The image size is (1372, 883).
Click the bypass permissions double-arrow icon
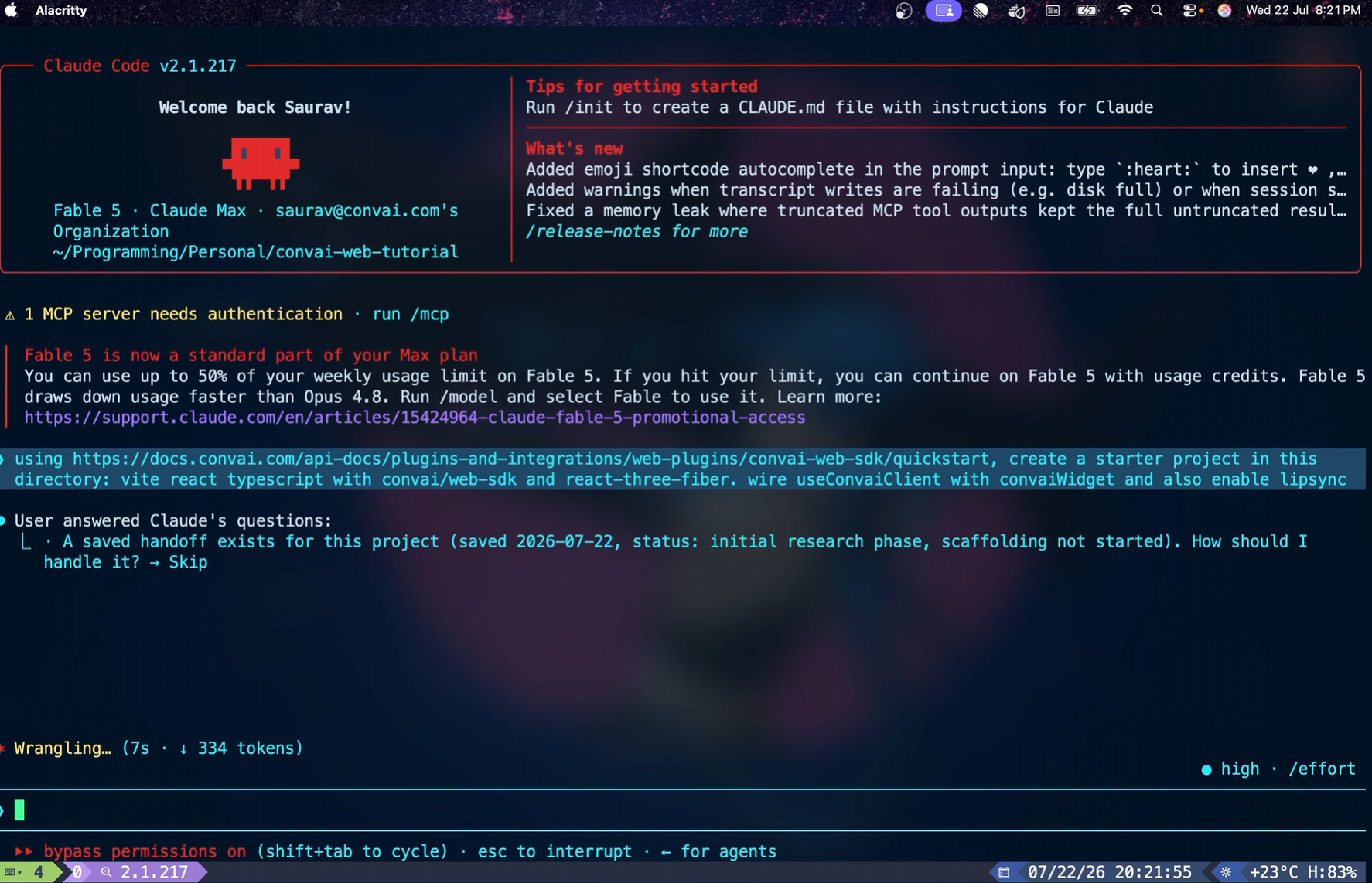[x=24, y=851]
